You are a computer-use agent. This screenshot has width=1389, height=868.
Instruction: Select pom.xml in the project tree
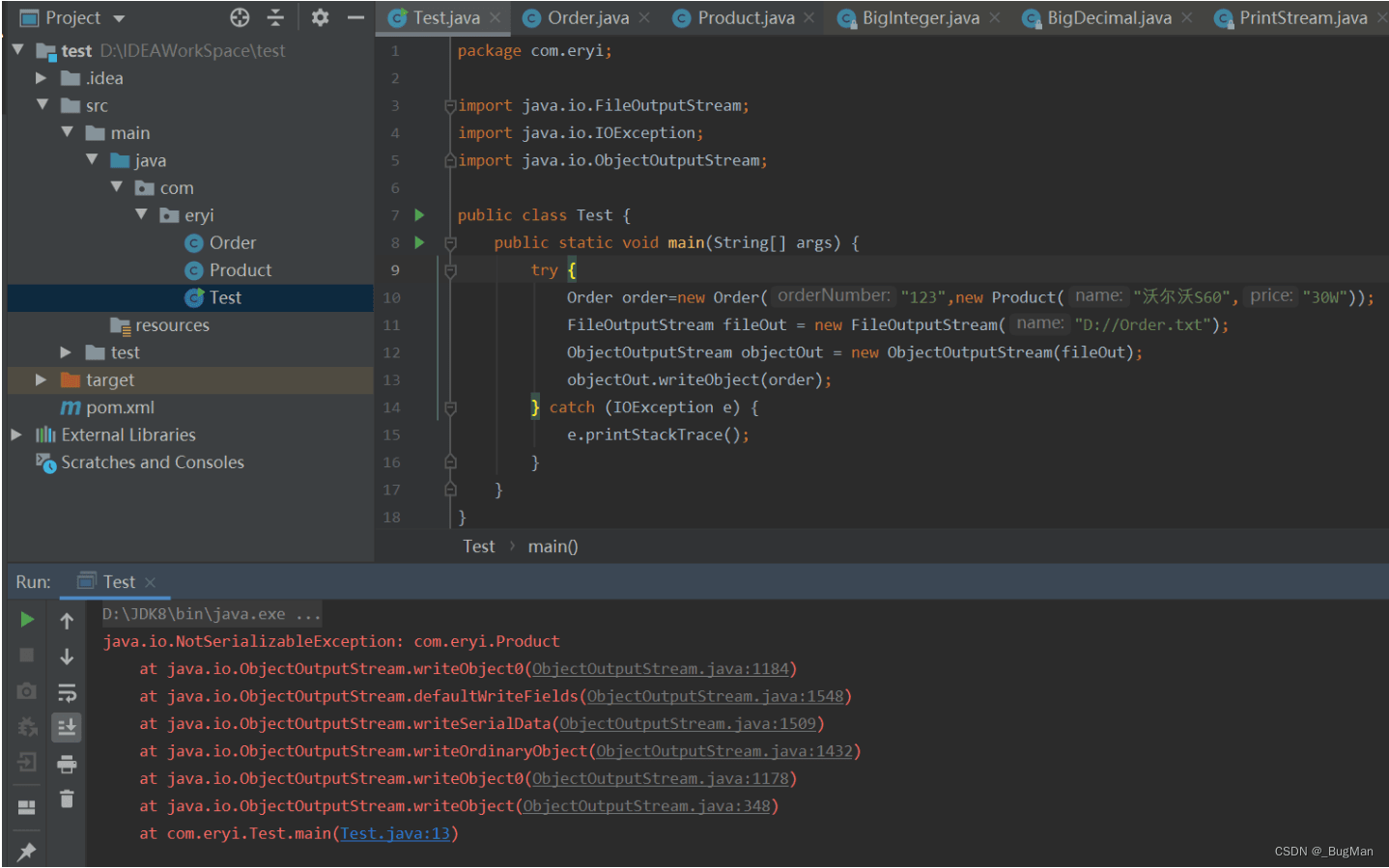(120, 407)
